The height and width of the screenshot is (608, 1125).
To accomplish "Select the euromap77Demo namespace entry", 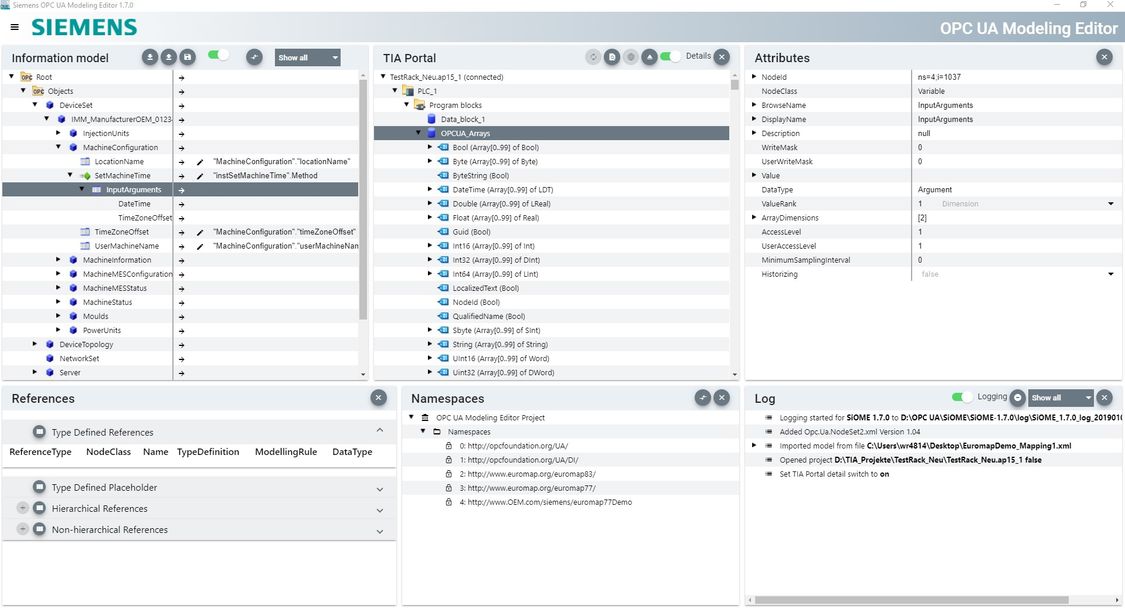I will [546, 502].
